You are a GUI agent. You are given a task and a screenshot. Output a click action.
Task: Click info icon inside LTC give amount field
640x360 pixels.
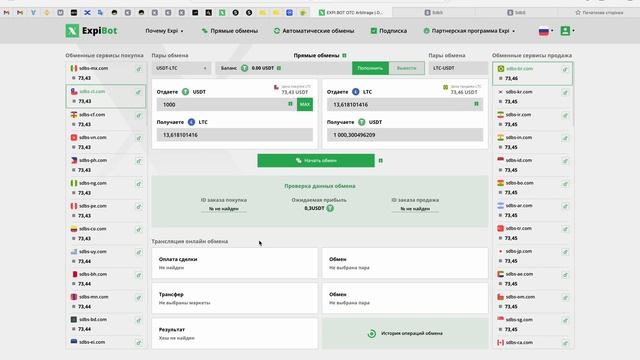click(476, 104)
